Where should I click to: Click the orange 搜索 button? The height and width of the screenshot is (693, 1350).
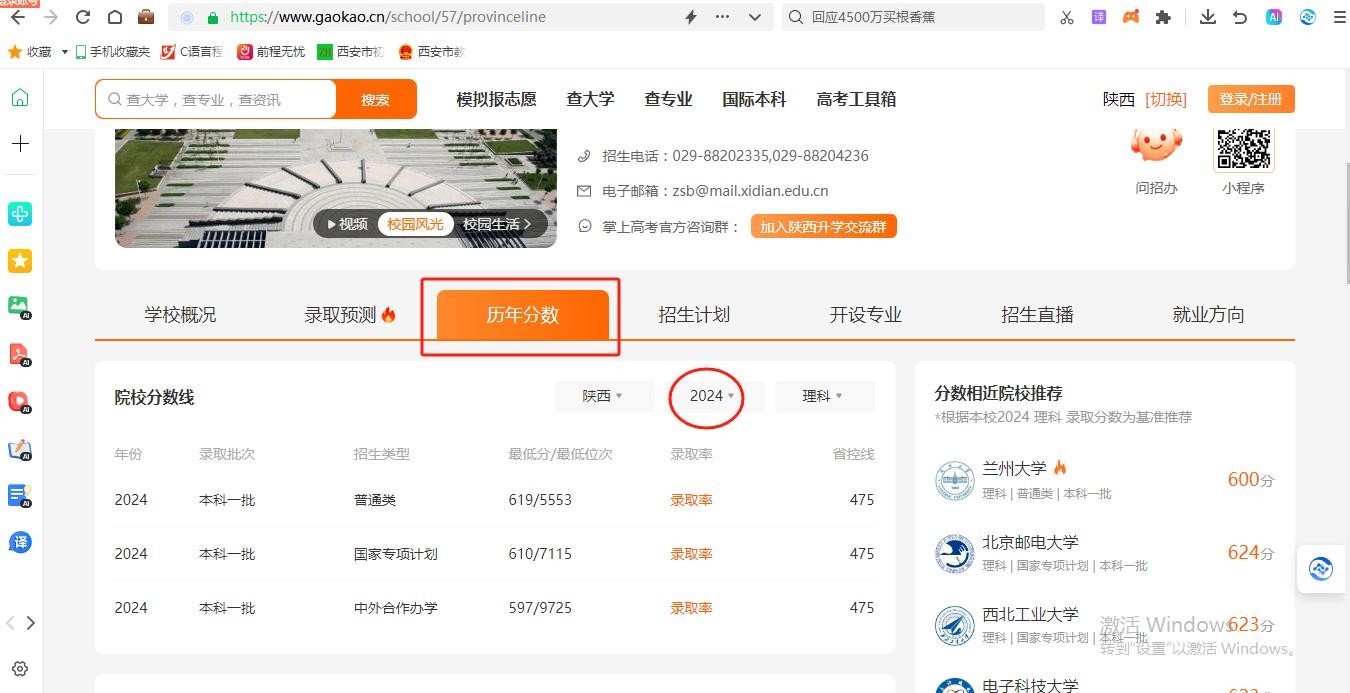pyautogui.click(x=375, y=100)
